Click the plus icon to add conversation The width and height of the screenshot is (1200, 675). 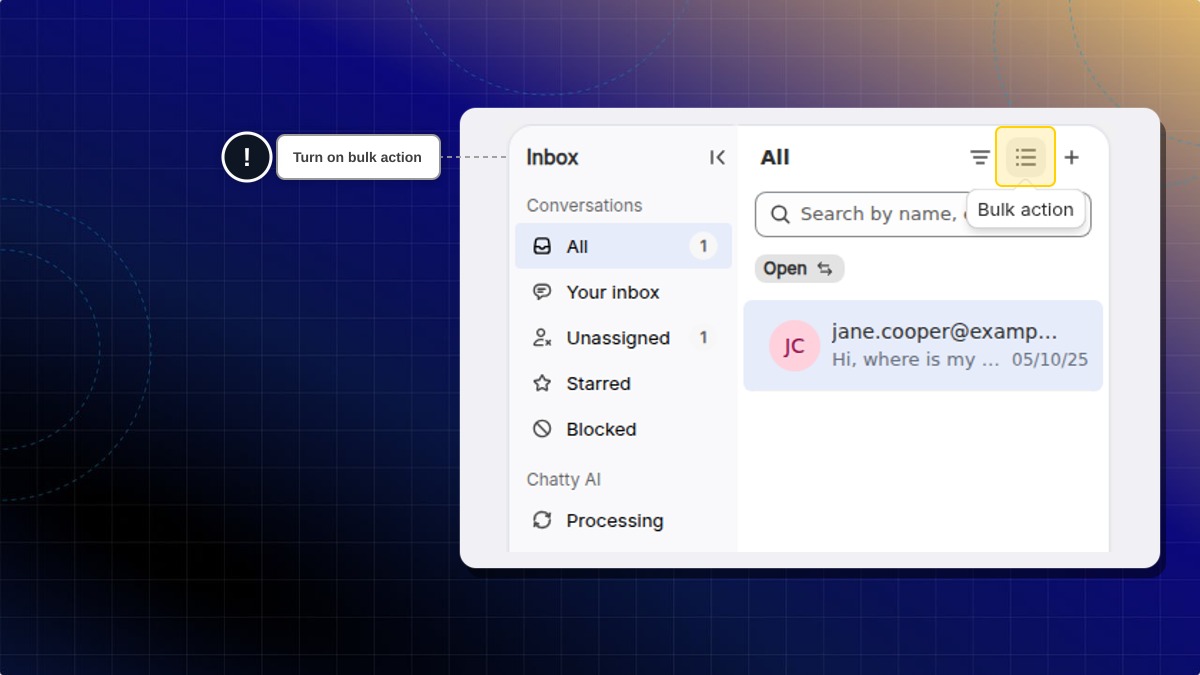click(x=1071, y=157)
